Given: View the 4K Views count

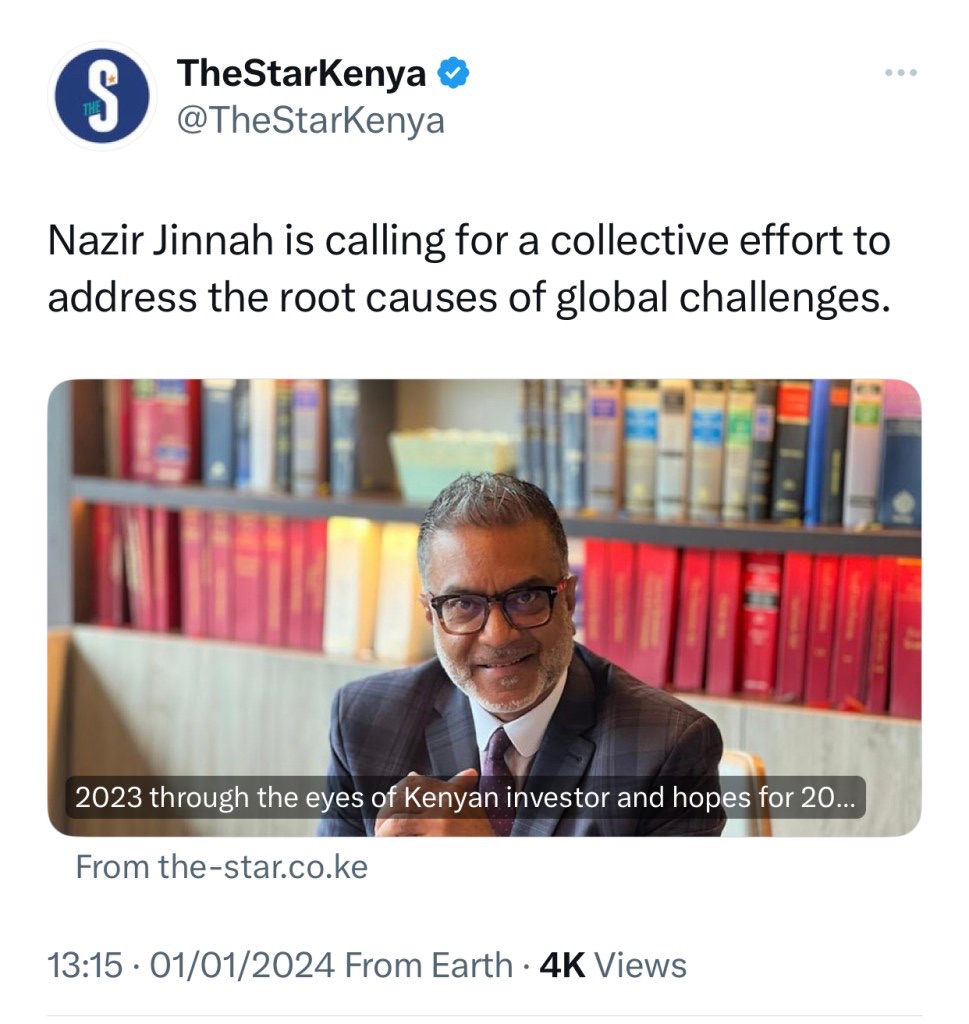Looking at the screenshot, I should (x=612, y=966).
